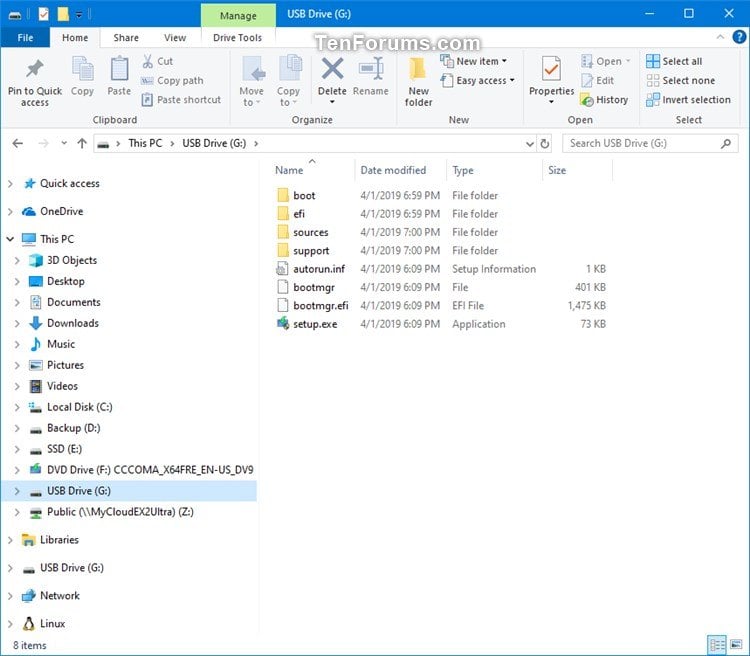750x656 pixels.
Task: Open the Properties dropdown arrow
Action: [551, 101]
